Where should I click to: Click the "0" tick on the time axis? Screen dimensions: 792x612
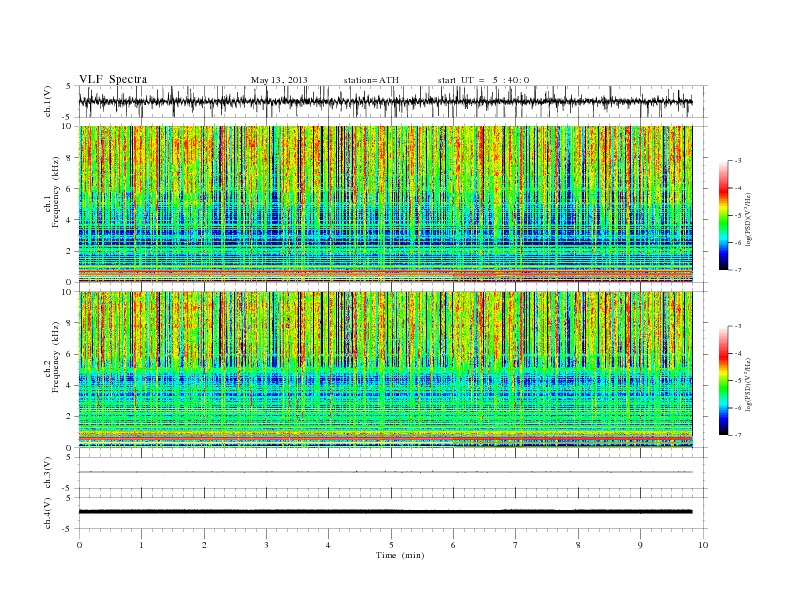79,545
